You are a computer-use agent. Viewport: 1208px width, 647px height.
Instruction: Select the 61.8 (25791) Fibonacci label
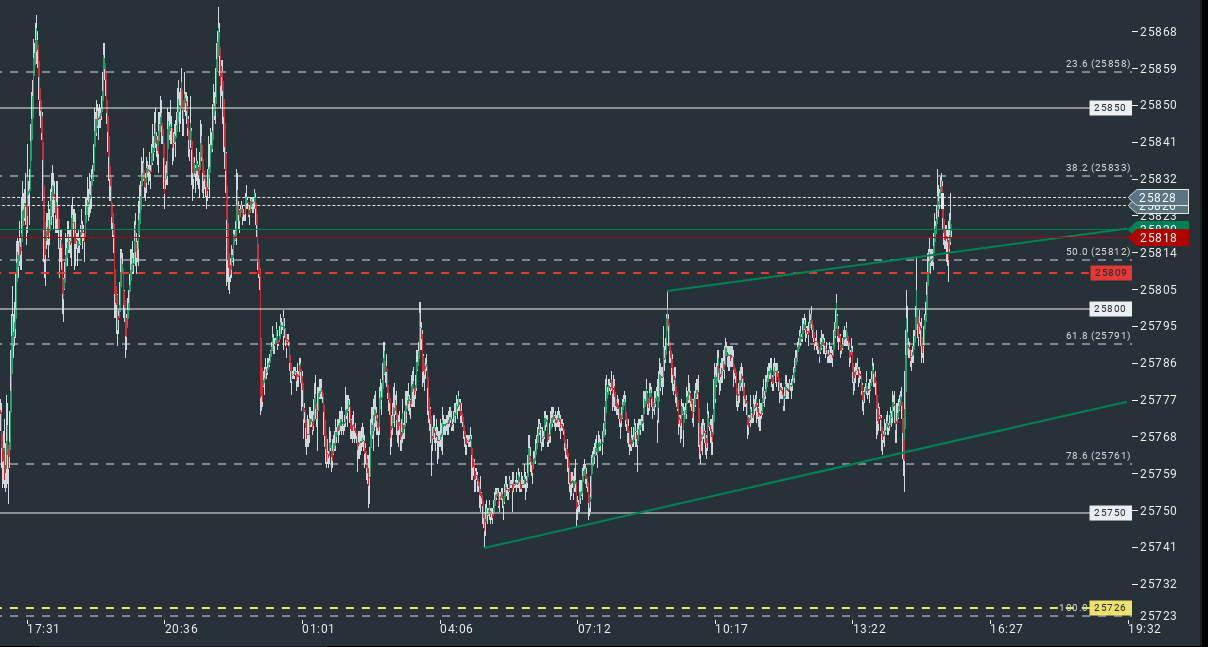pos(1098,336)
